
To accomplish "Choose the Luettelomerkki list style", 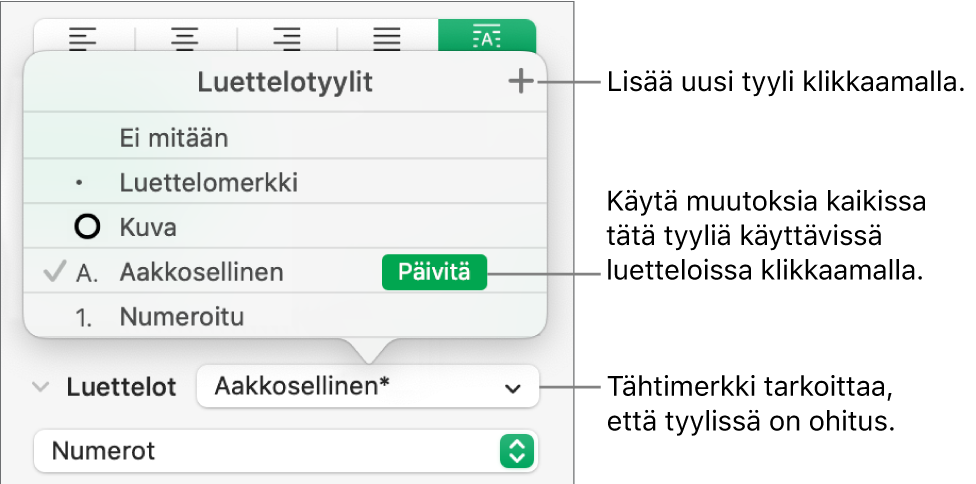I will click(208, 183).
